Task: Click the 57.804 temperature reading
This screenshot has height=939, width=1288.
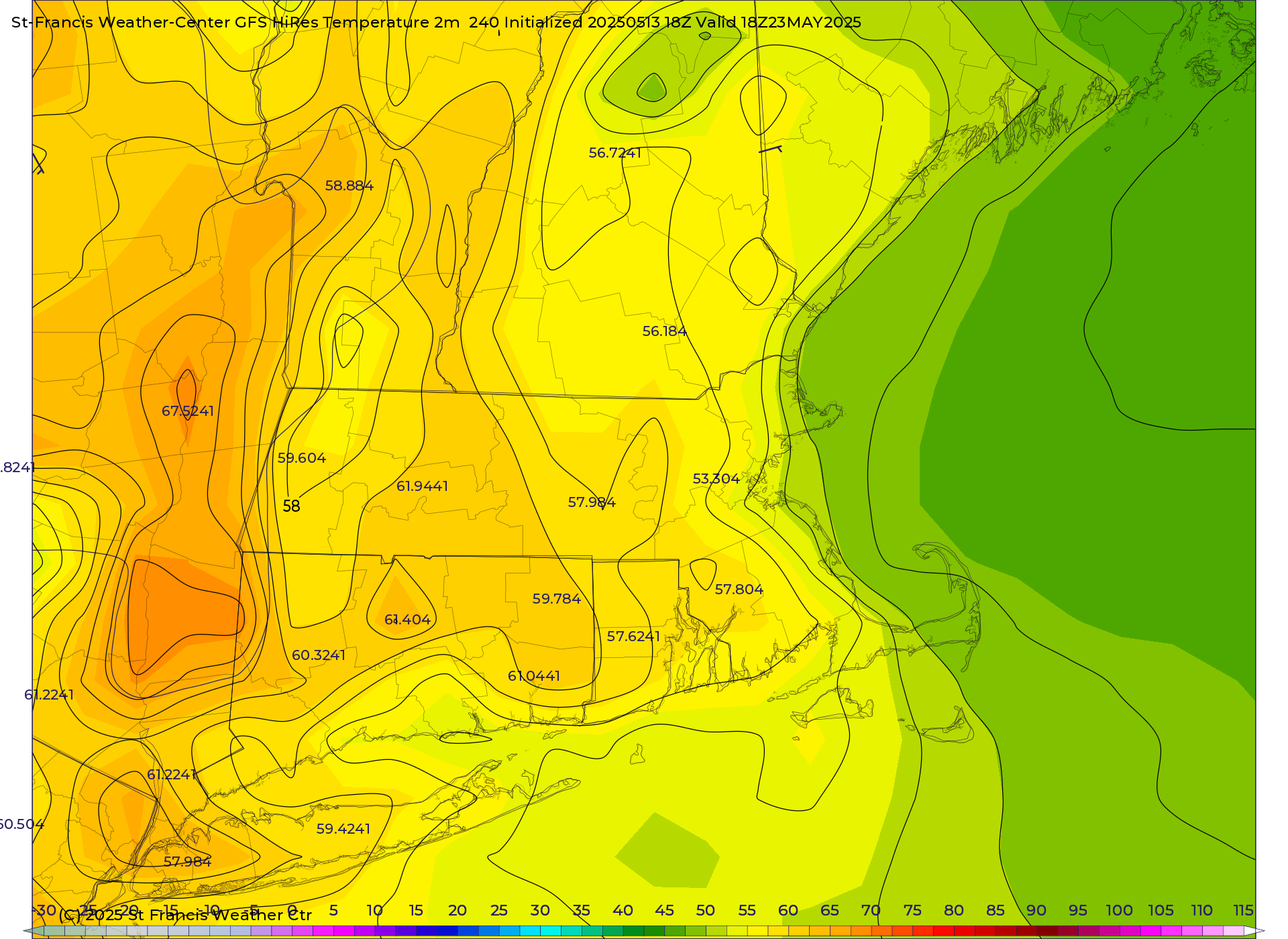Action: point(739,590)
